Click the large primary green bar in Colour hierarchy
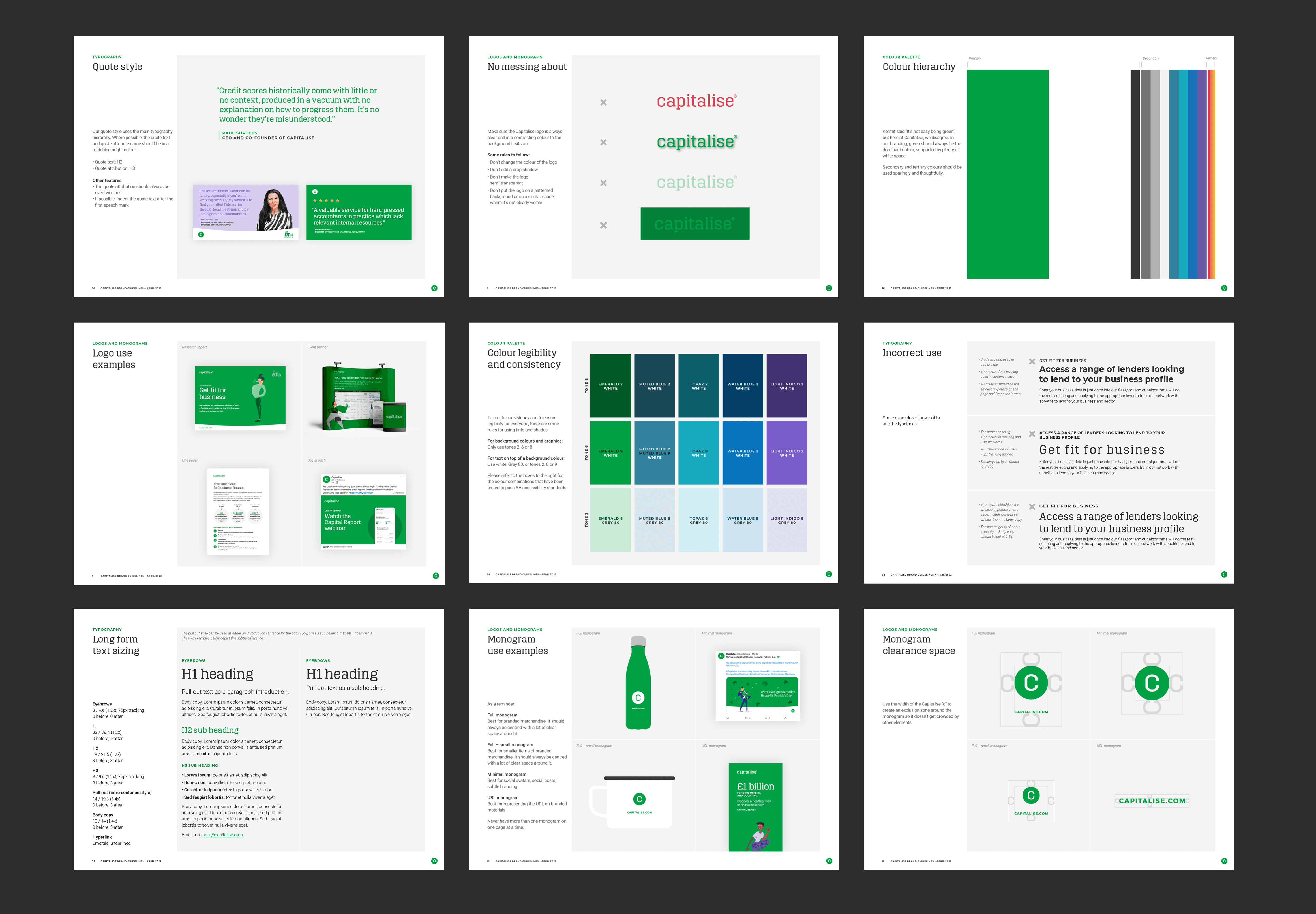 pos(1007,174)
